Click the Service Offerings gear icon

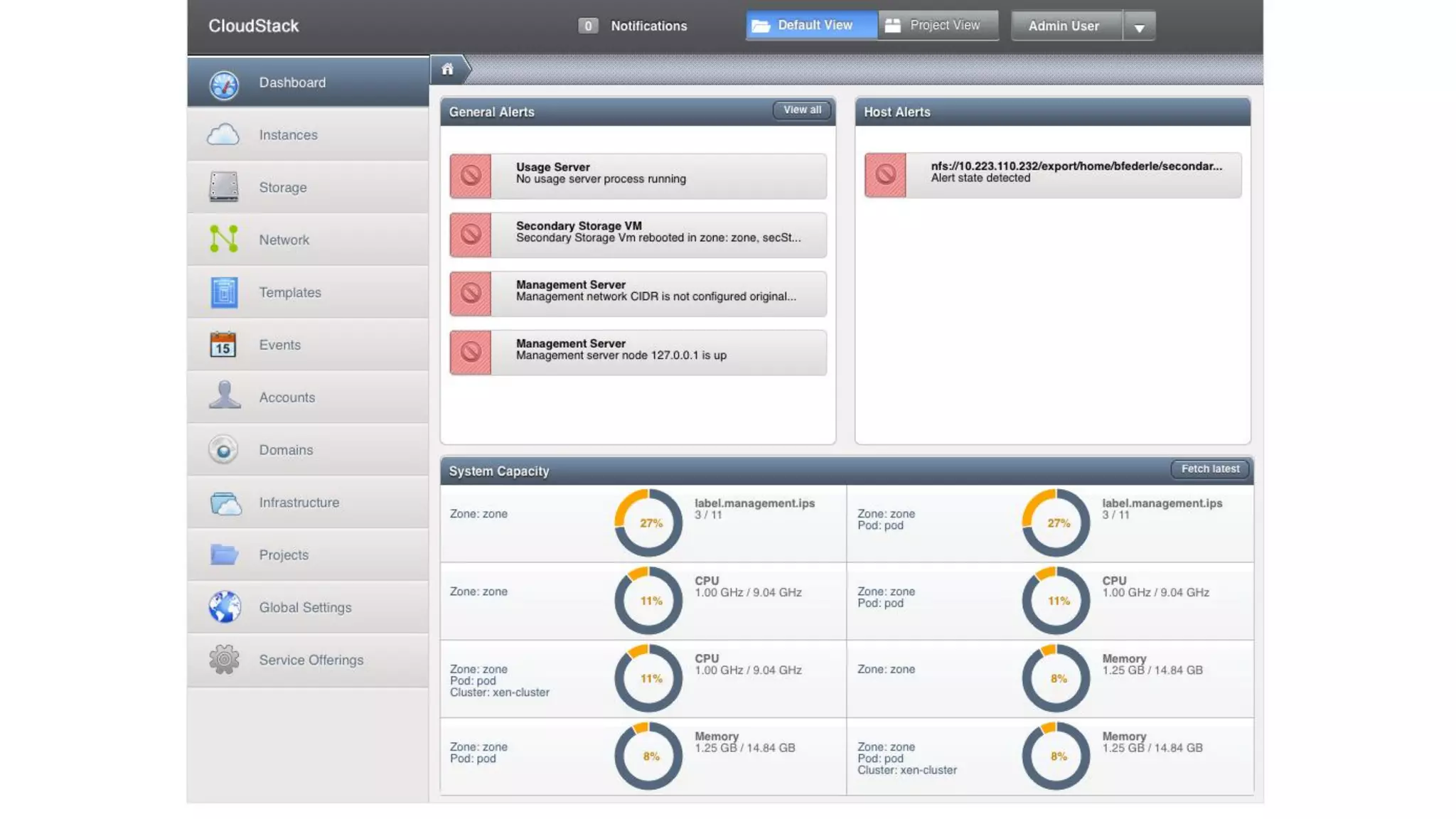[x=225, y=660]
